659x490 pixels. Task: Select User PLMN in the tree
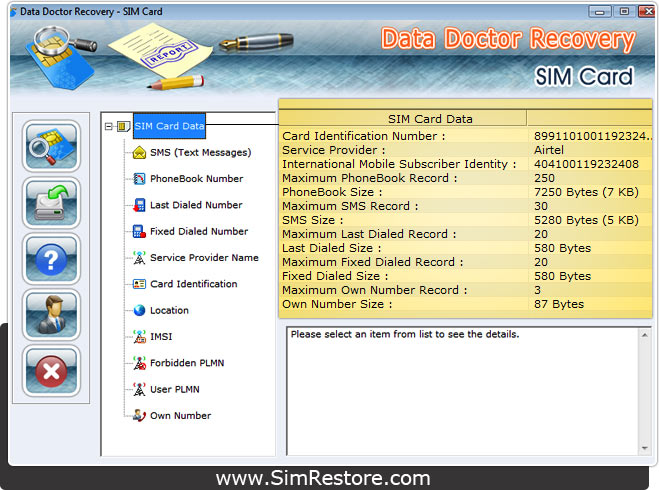click(175, 389)
